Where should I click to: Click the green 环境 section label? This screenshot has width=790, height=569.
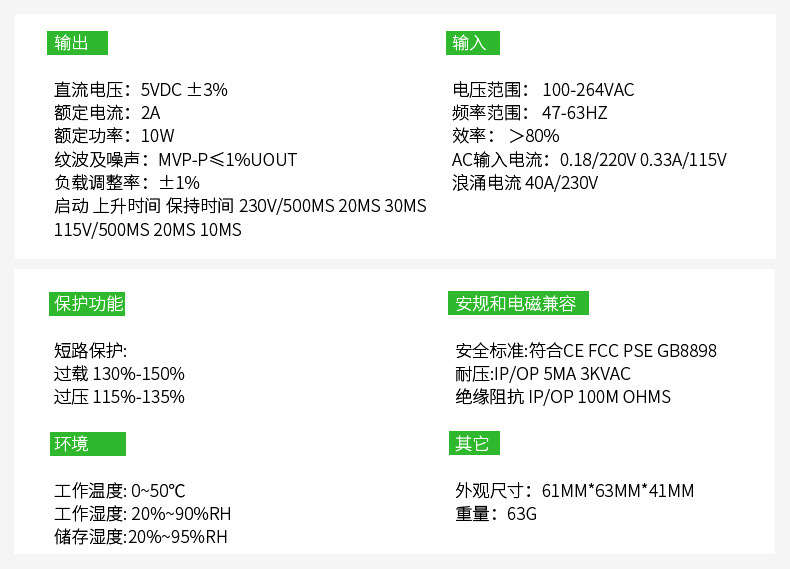click(88, 444)
